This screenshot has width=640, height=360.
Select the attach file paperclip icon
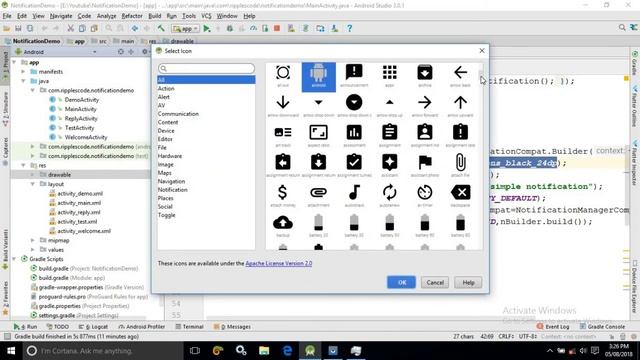460,162
